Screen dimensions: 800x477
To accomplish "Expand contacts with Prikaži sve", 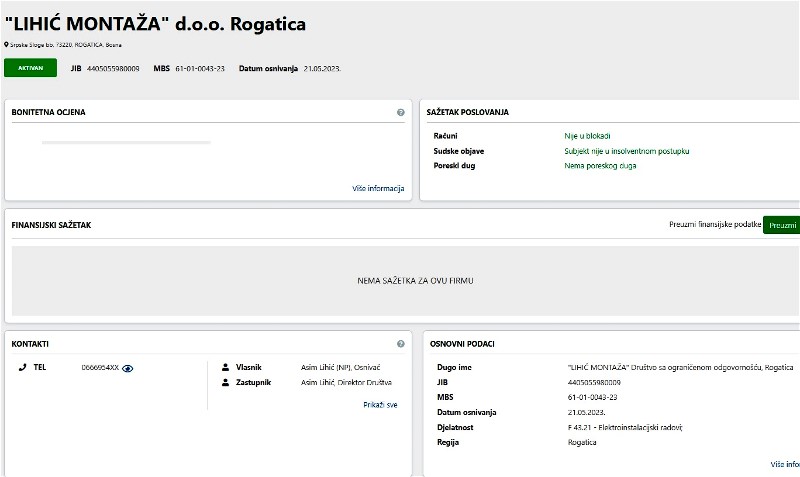I will (x=380, y=405).
